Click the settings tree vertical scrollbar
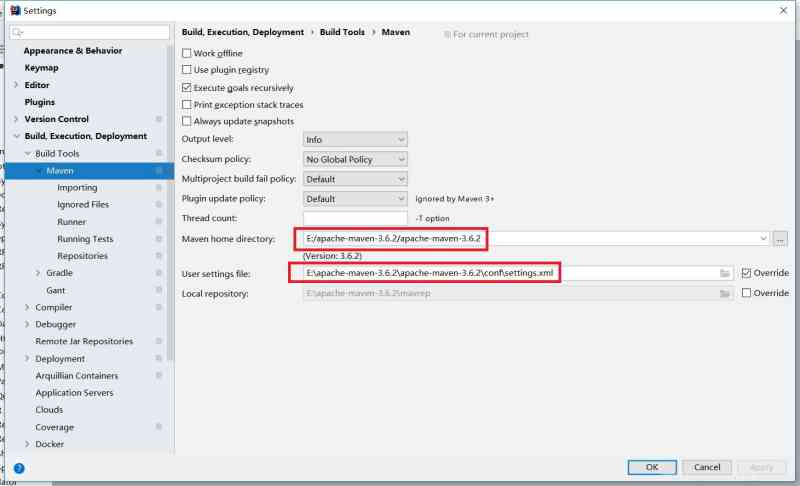Viewport: 800px width, 486px height. tap(170, 204)
